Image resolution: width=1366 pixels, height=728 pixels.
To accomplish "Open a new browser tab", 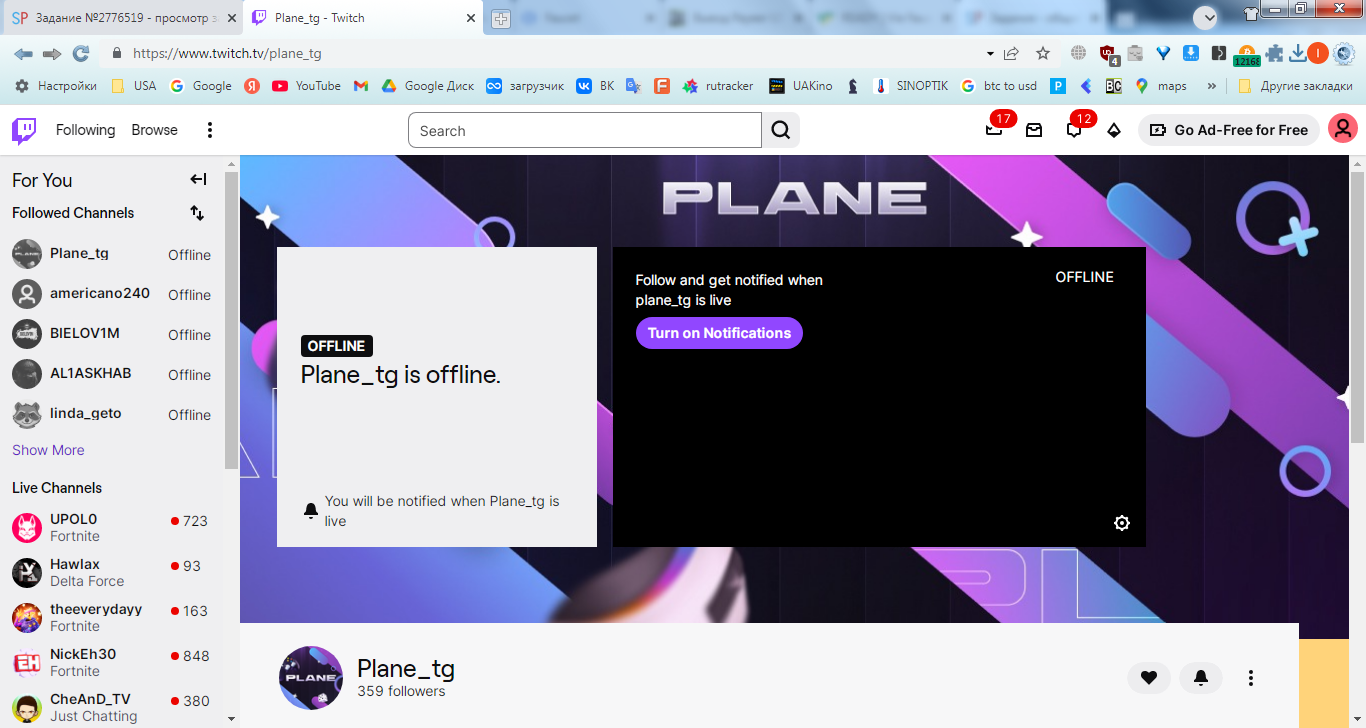I will coord(500,19).
